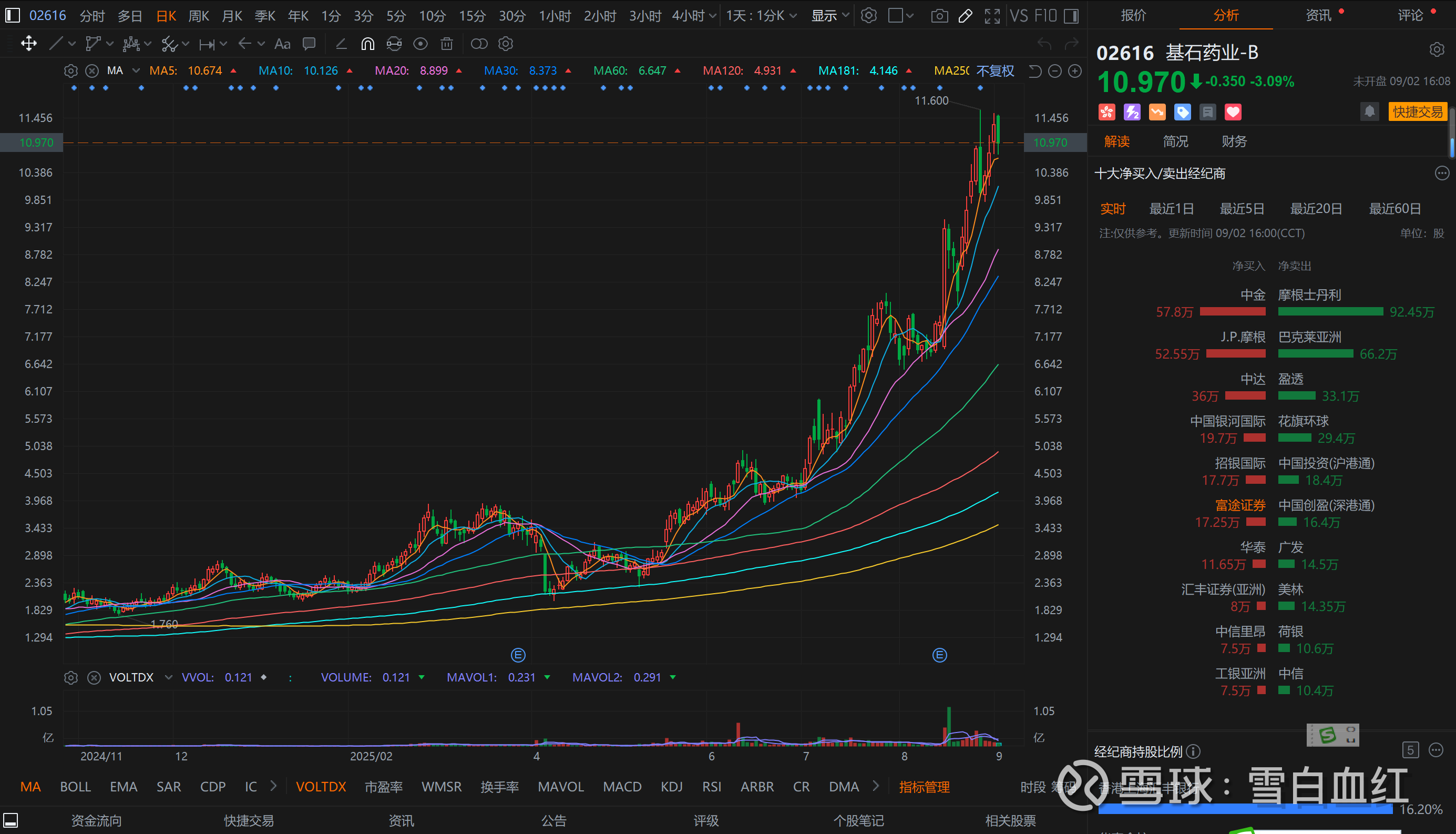Select the move/pan crosshair tool
This screenshot has height=834, width=1456.
click(28, 44)
